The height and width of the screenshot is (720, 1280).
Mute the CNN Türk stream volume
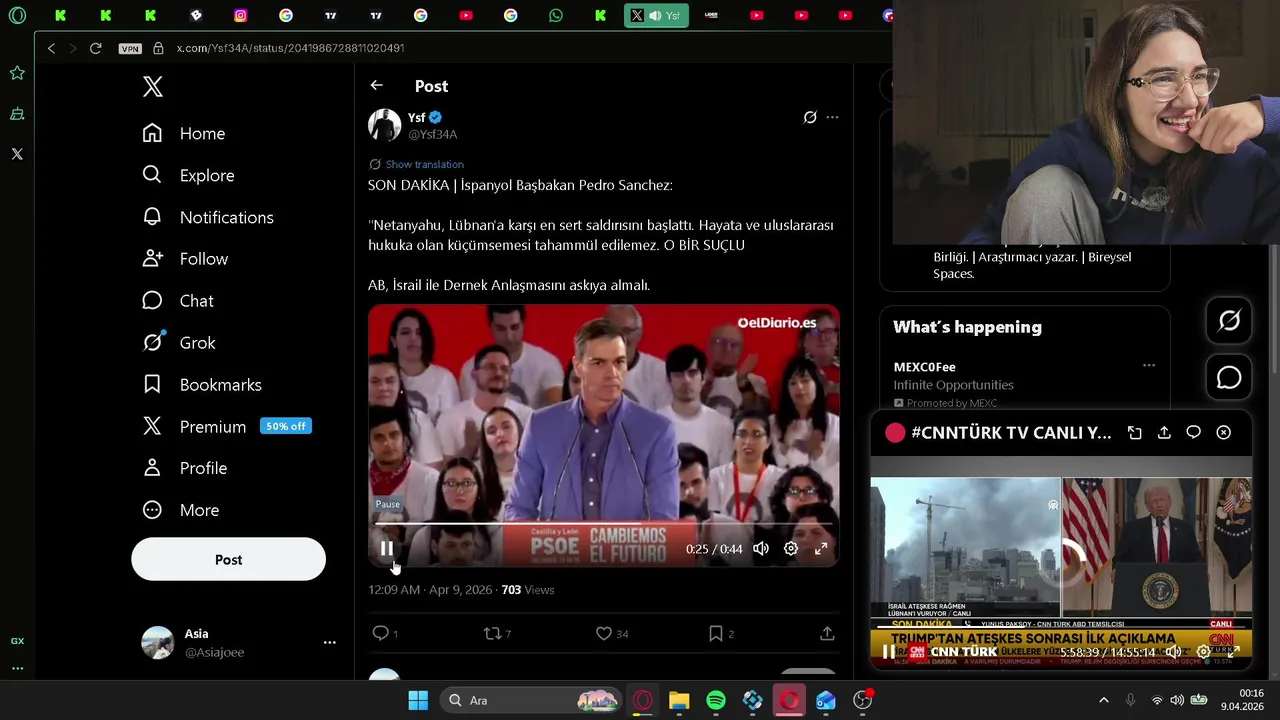point(1173,652)
